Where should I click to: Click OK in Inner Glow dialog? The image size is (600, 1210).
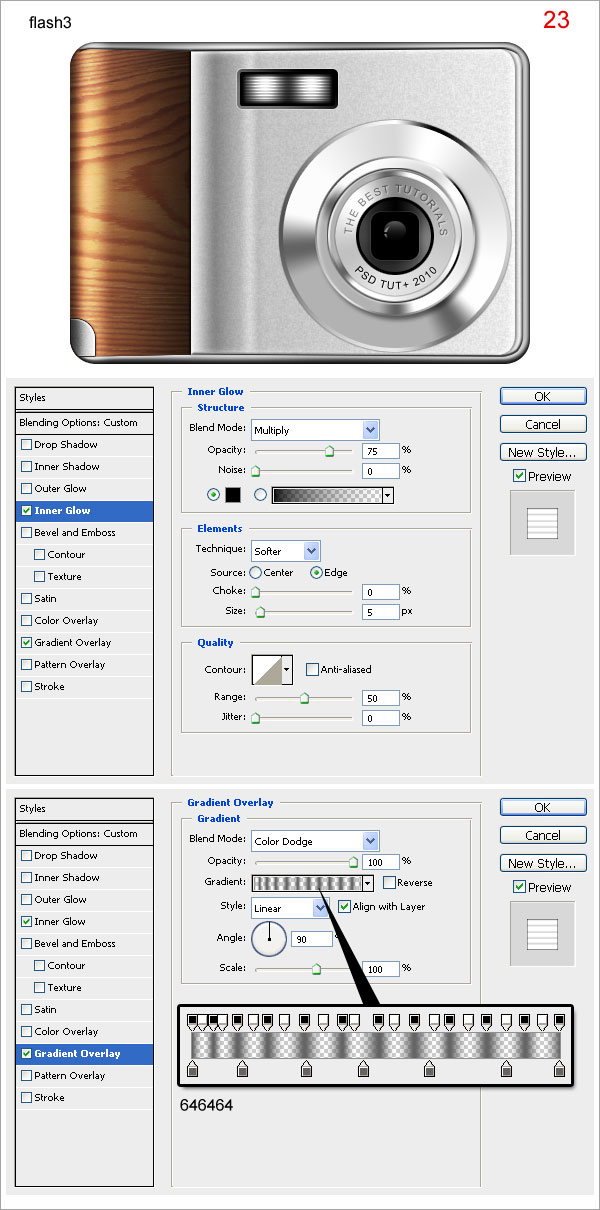point(543,397)
